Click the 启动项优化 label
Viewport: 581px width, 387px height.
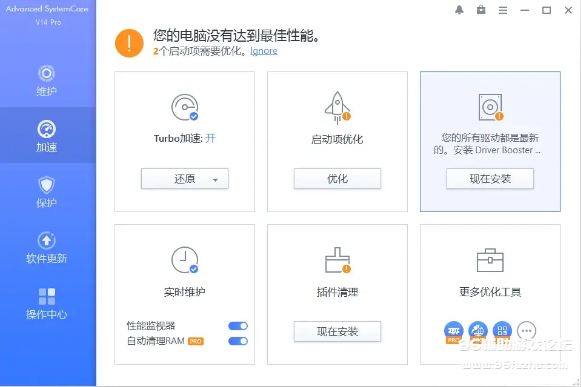pyautogui.click(x=337, y=139)
